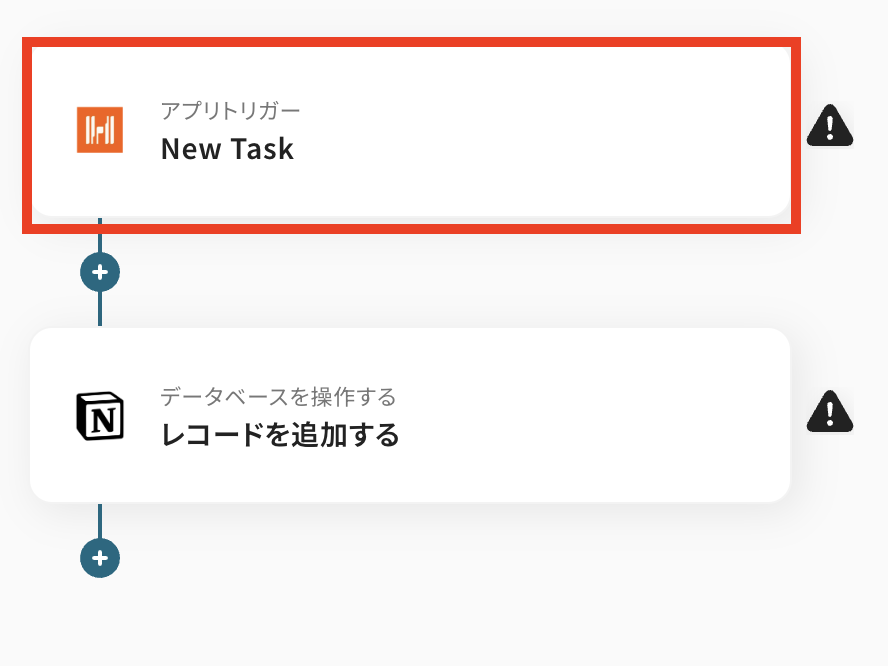The height and width of the screenshot is (666, 888).
Task: Click the red highlight border of trigger card
Action: click(x=410, y=42)
